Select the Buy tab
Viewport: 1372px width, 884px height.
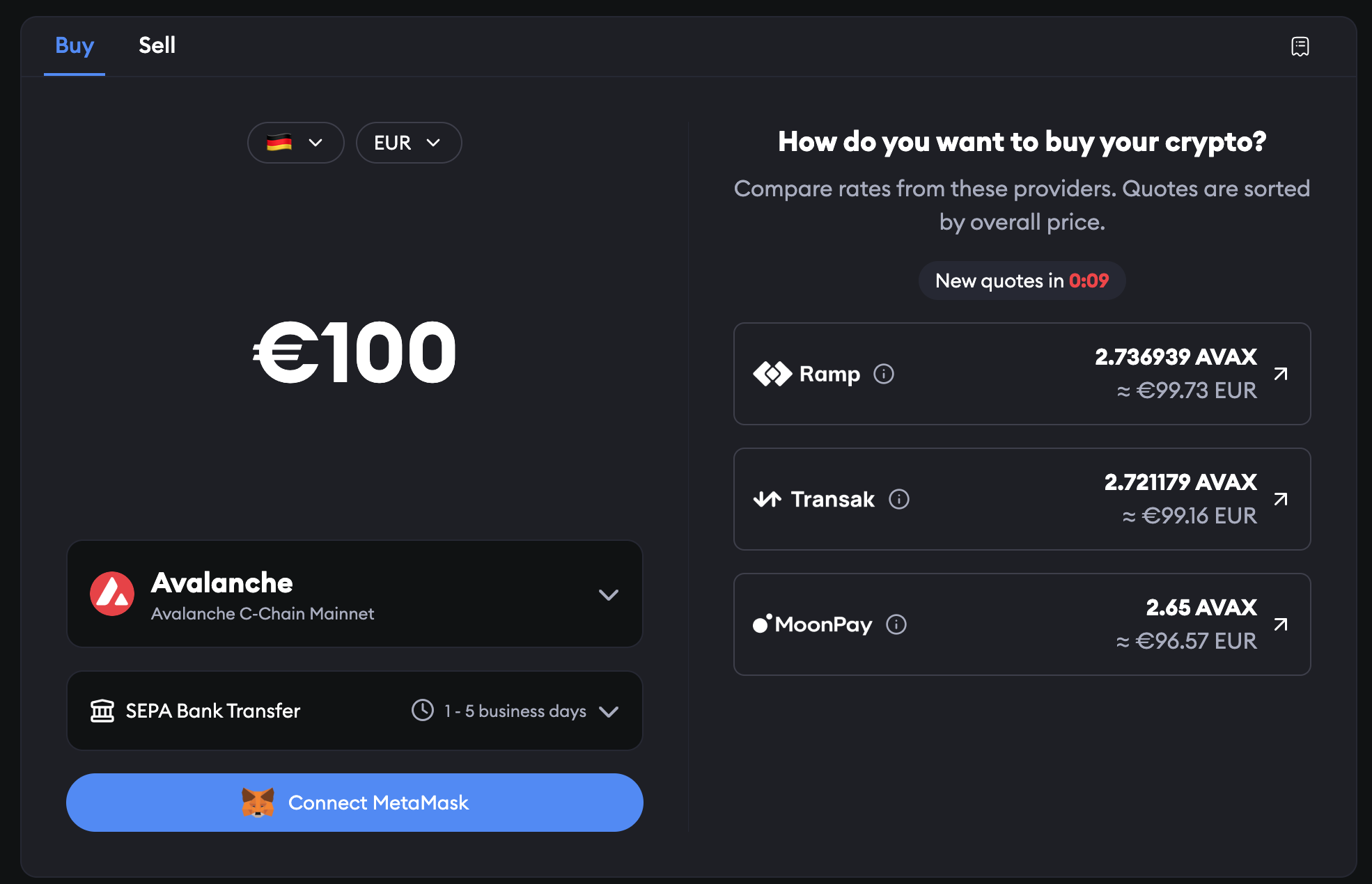point(75,45)
